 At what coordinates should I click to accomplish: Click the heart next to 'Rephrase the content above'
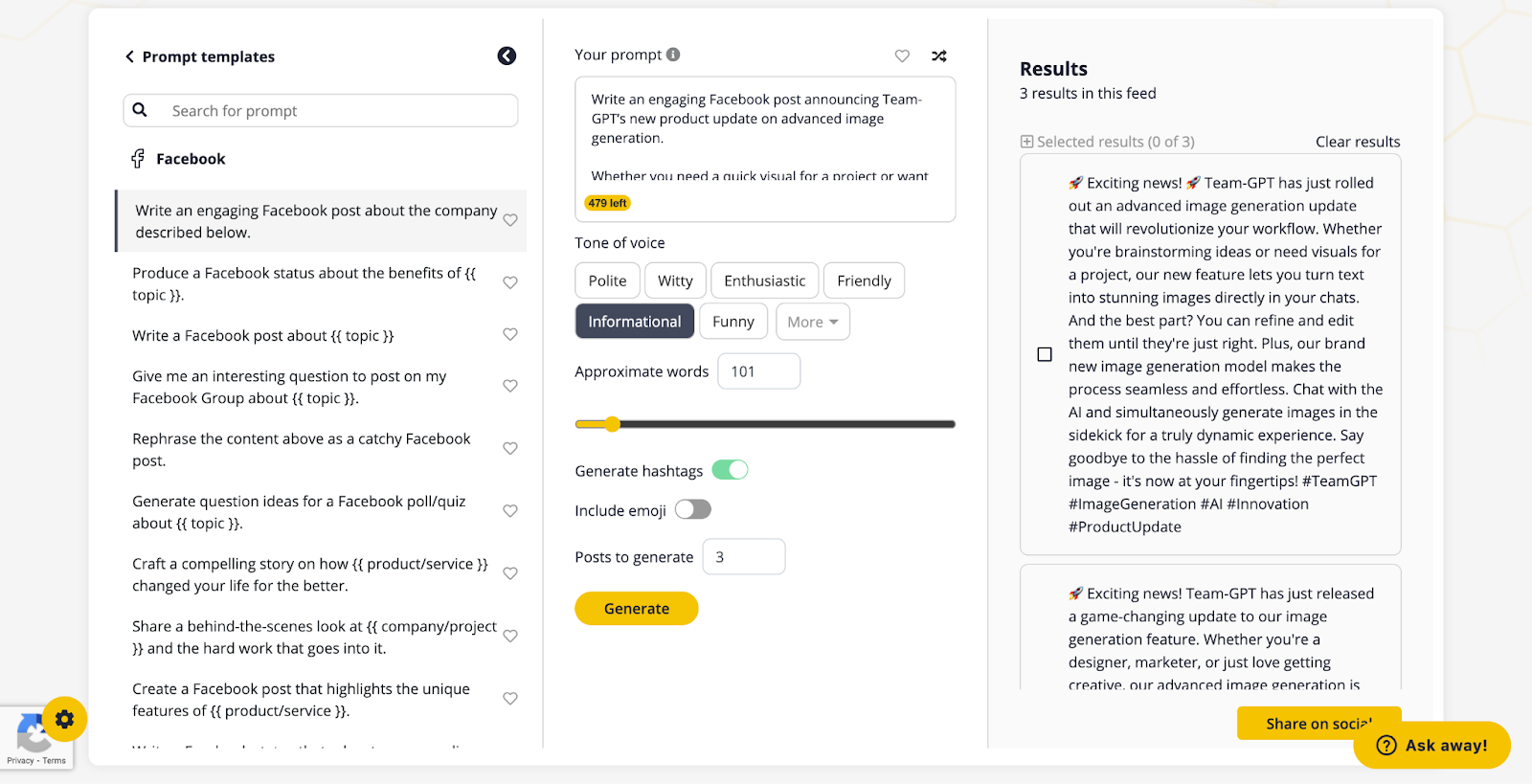(510, 448)
